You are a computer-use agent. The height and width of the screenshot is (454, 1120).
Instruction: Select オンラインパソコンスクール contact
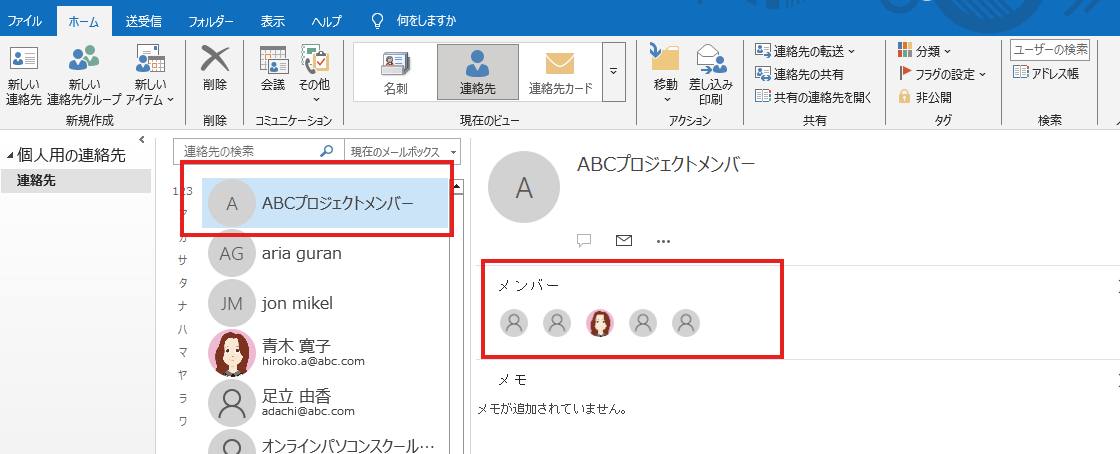[x=325, y=443]
